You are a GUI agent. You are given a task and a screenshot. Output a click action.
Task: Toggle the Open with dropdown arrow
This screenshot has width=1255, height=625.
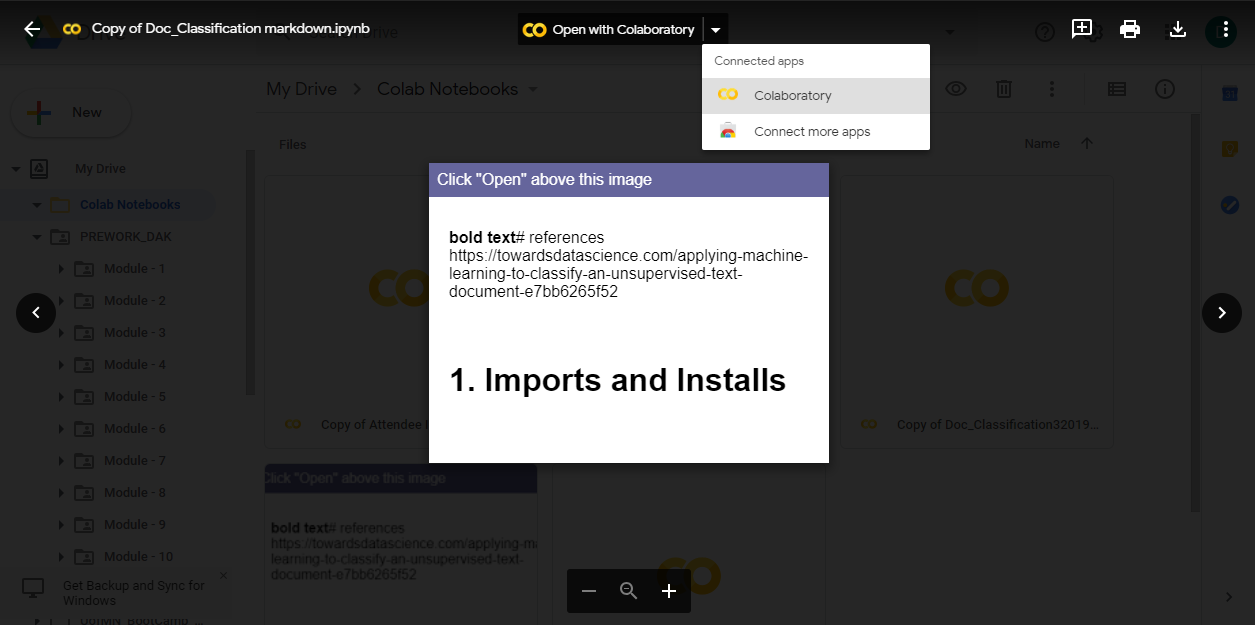pyautogui.click(x=715, y=30)
